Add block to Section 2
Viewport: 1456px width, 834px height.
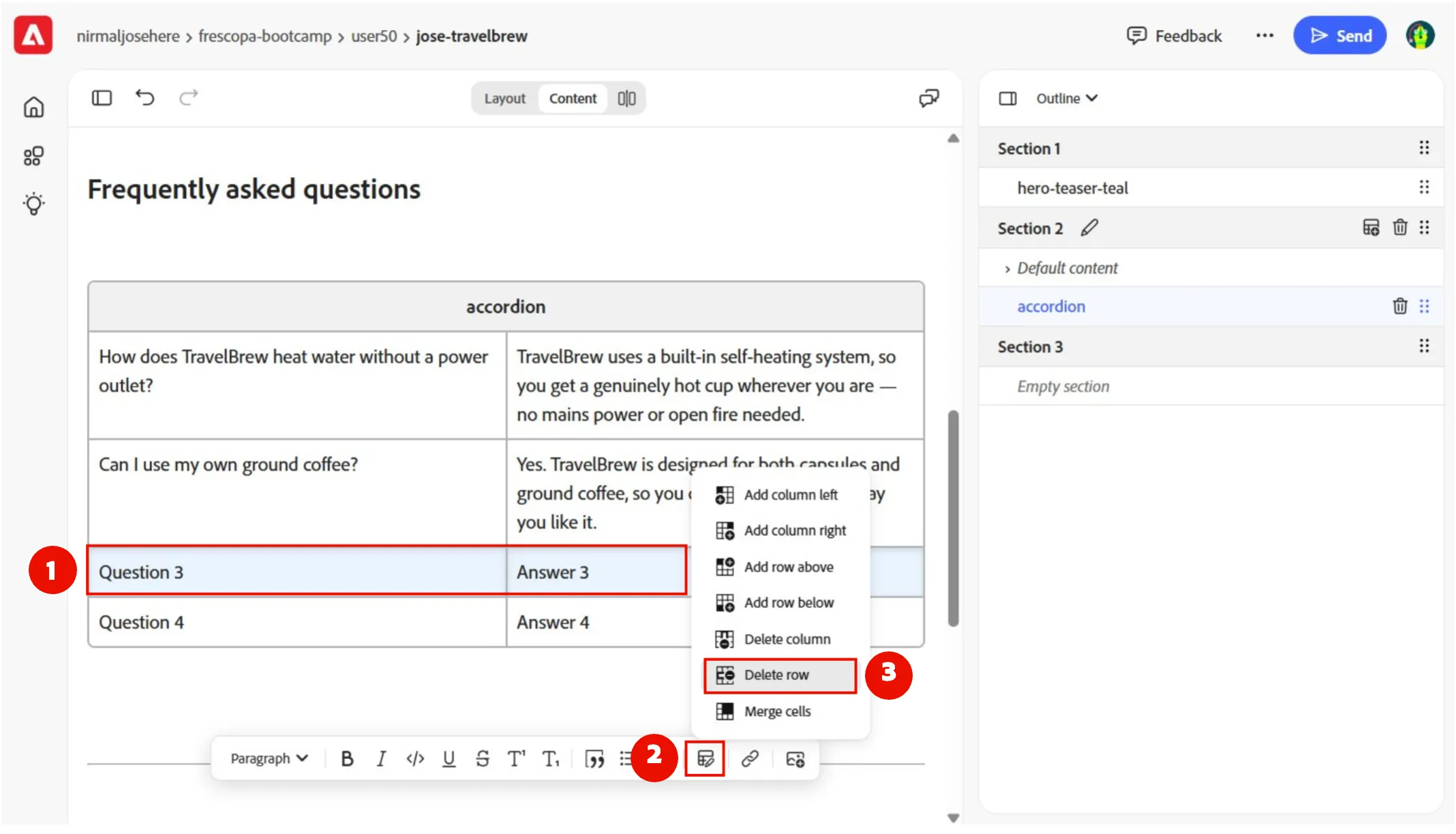point(1371,228)
